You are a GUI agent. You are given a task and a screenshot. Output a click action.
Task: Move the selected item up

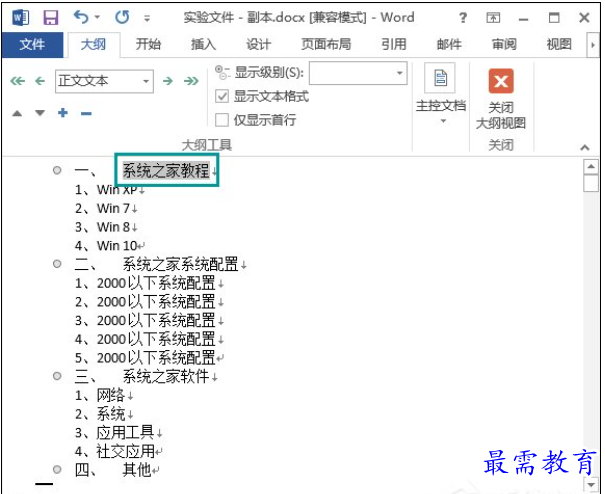(x=17, y=113)
